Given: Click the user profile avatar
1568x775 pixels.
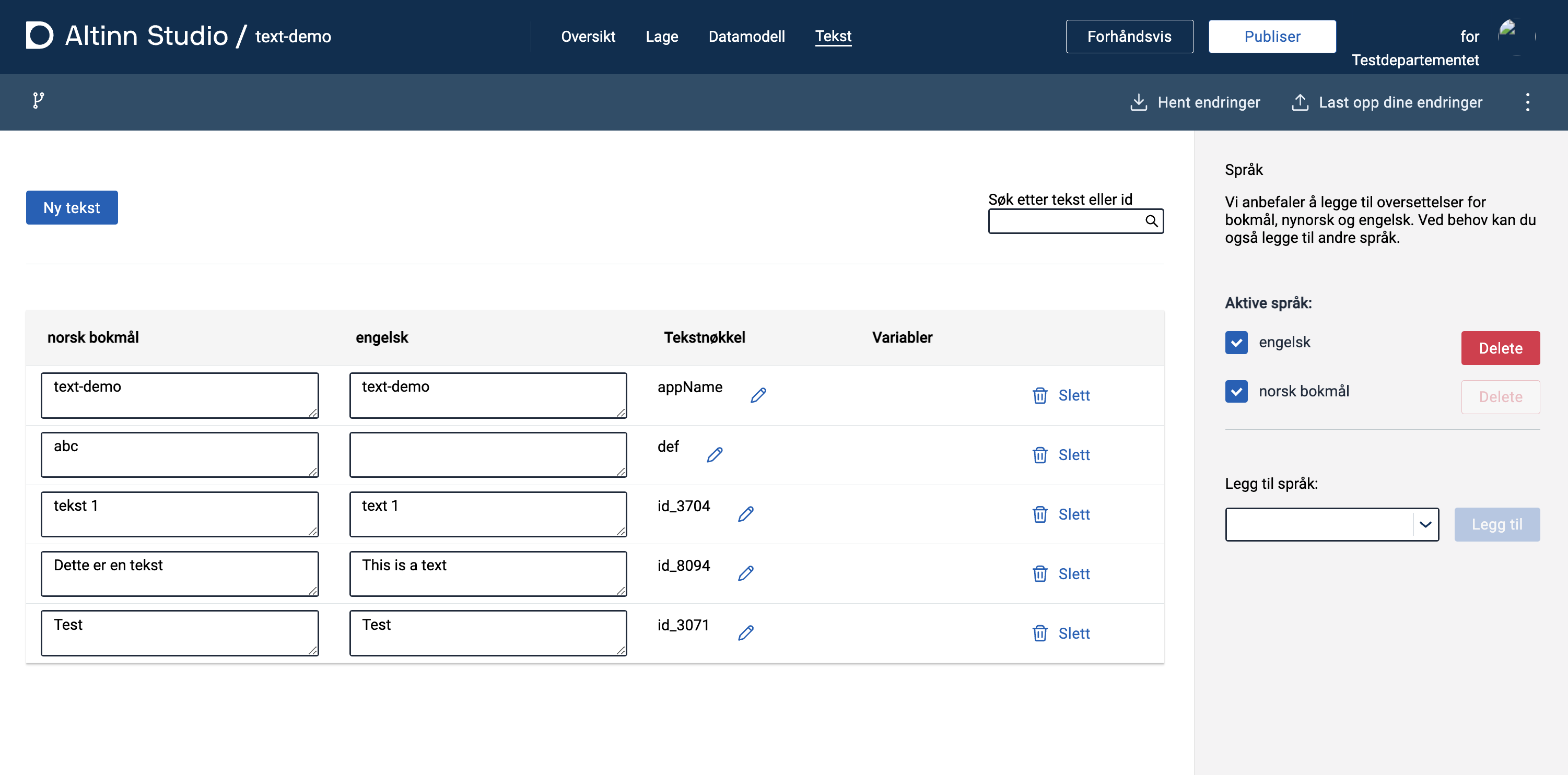Looking at the screenshot, I should [1516, 36].
